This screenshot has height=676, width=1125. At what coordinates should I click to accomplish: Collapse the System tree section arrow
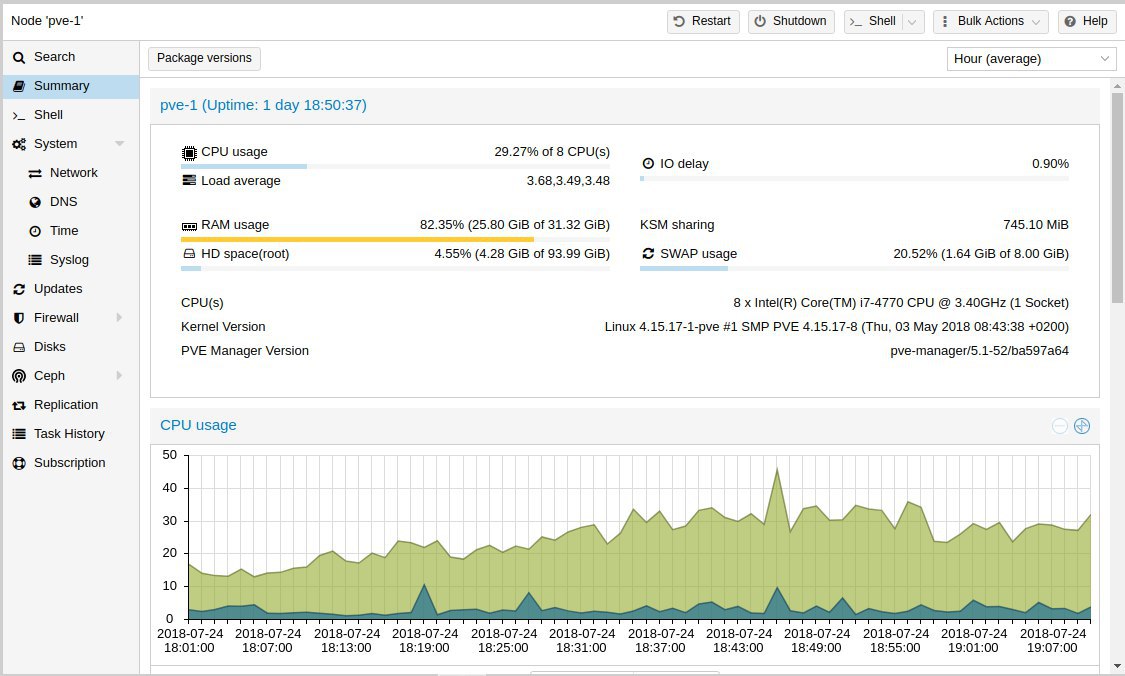[x=120, y=144]
